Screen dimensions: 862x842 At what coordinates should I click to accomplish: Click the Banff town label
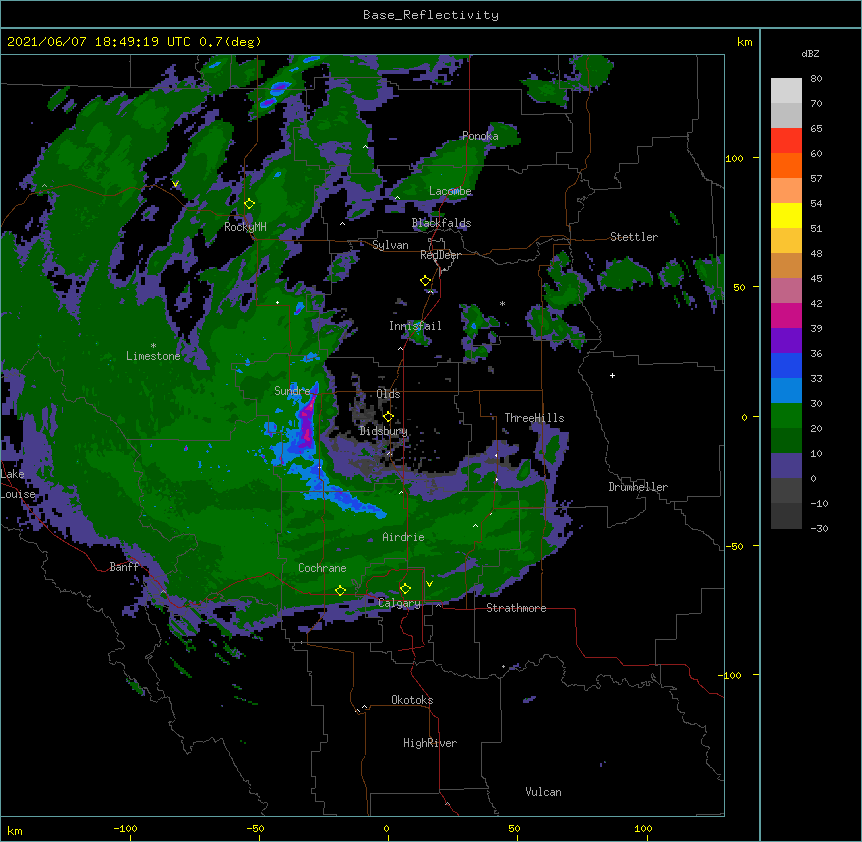[124, 567]
